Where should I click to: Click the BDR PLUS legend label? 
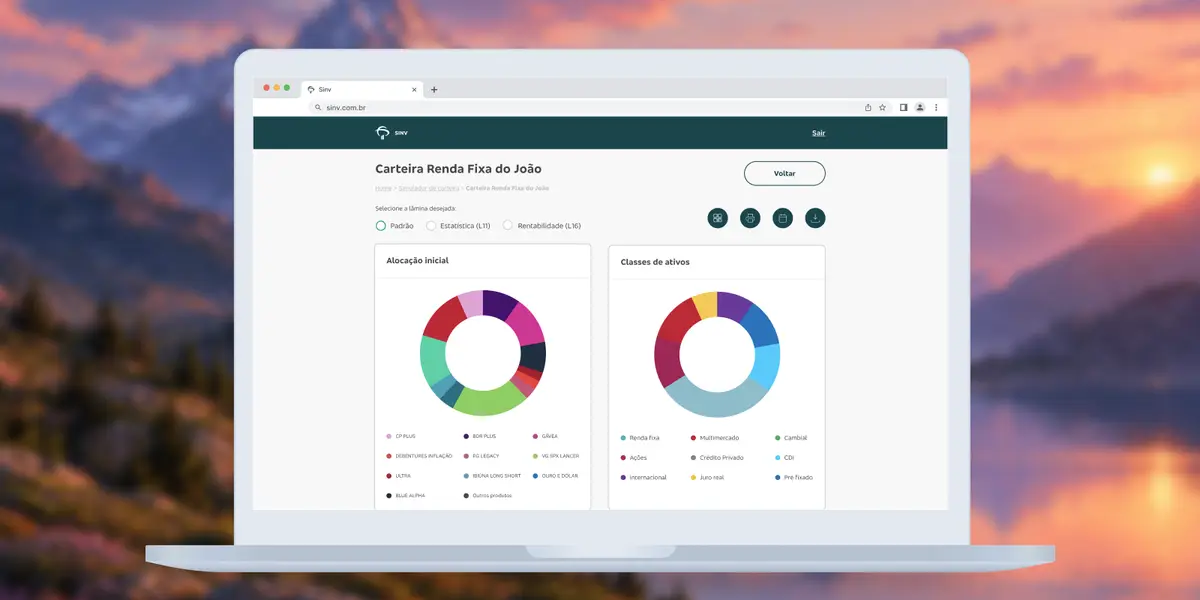tap(484, 436)
